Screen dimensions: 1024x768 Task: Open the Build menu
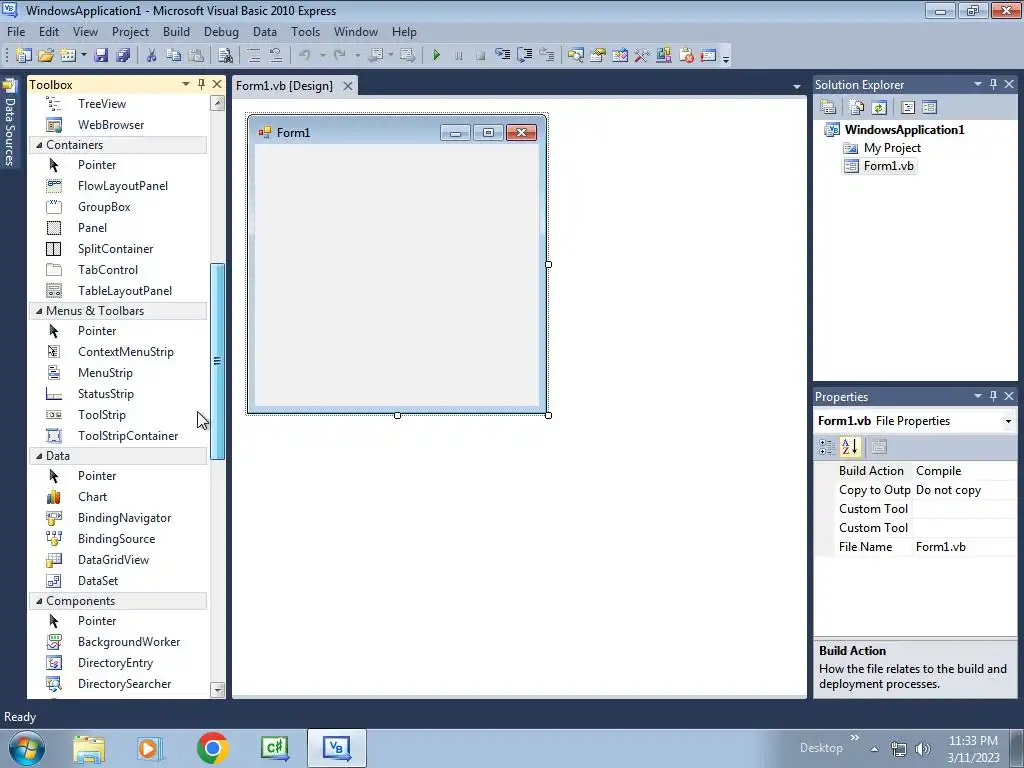point(176,32)
